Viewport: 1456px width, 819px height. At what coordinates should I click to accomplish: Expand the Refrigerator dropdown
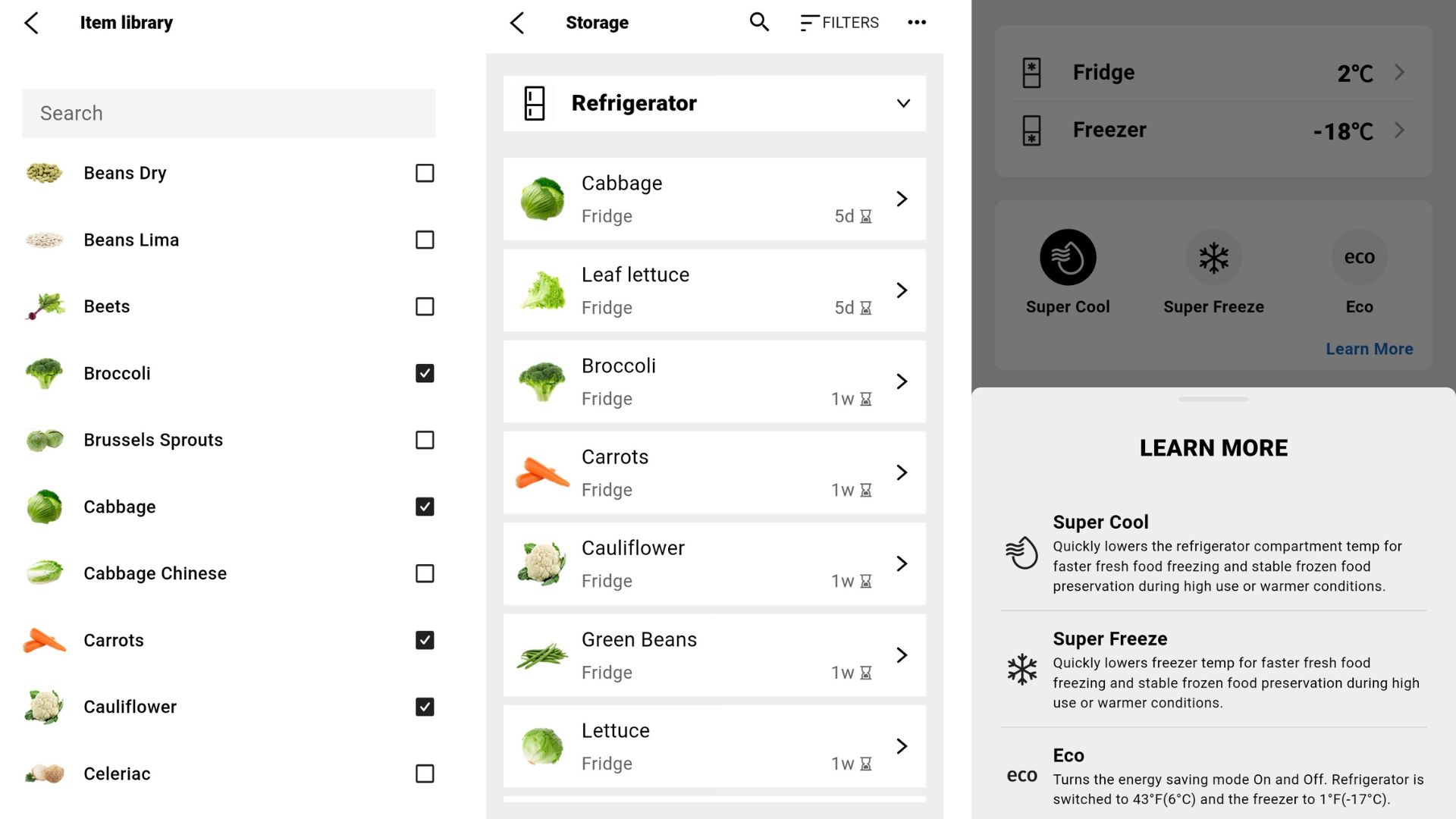point(903,103)
